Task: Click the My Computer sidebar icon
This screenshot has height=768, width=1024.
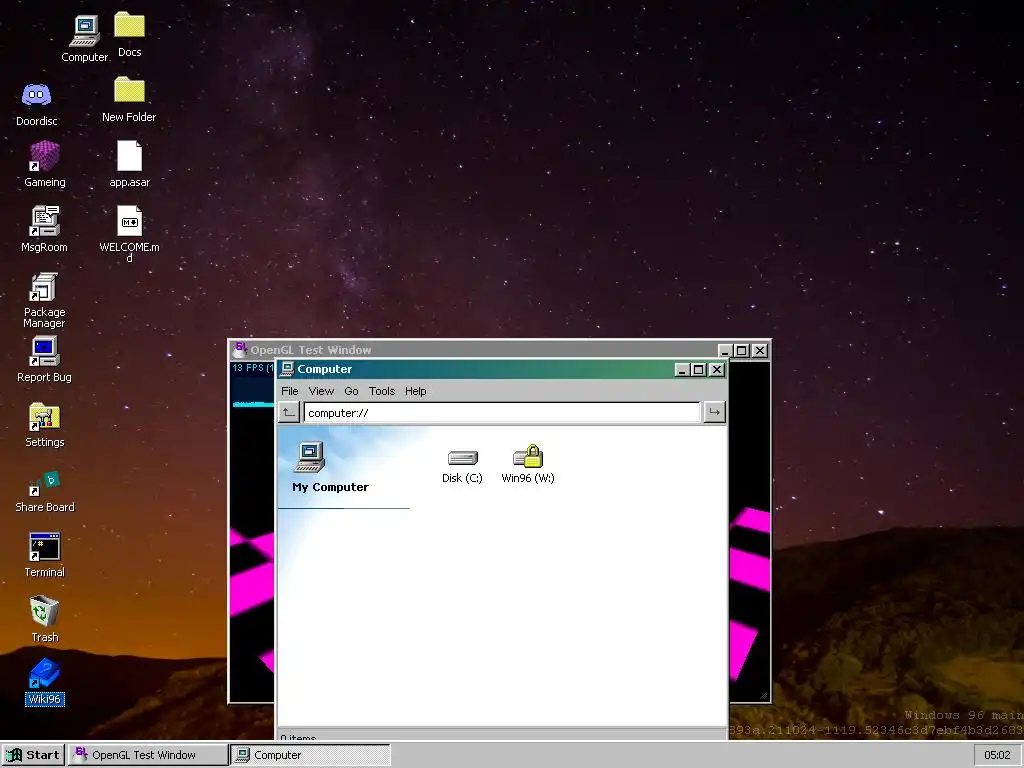Action: [310, 456]
